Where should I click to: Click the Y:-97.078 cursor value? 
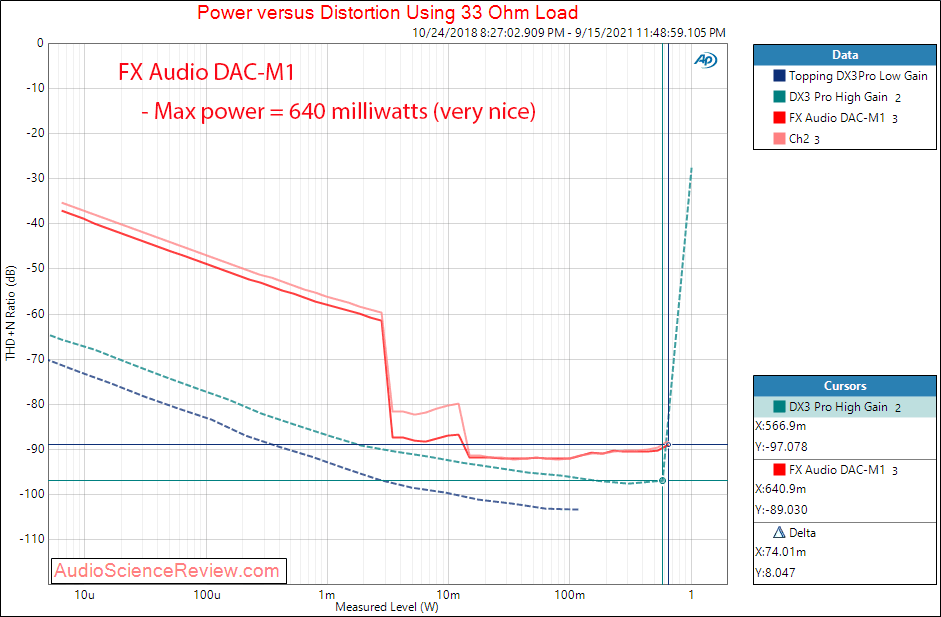click(781, 447)
